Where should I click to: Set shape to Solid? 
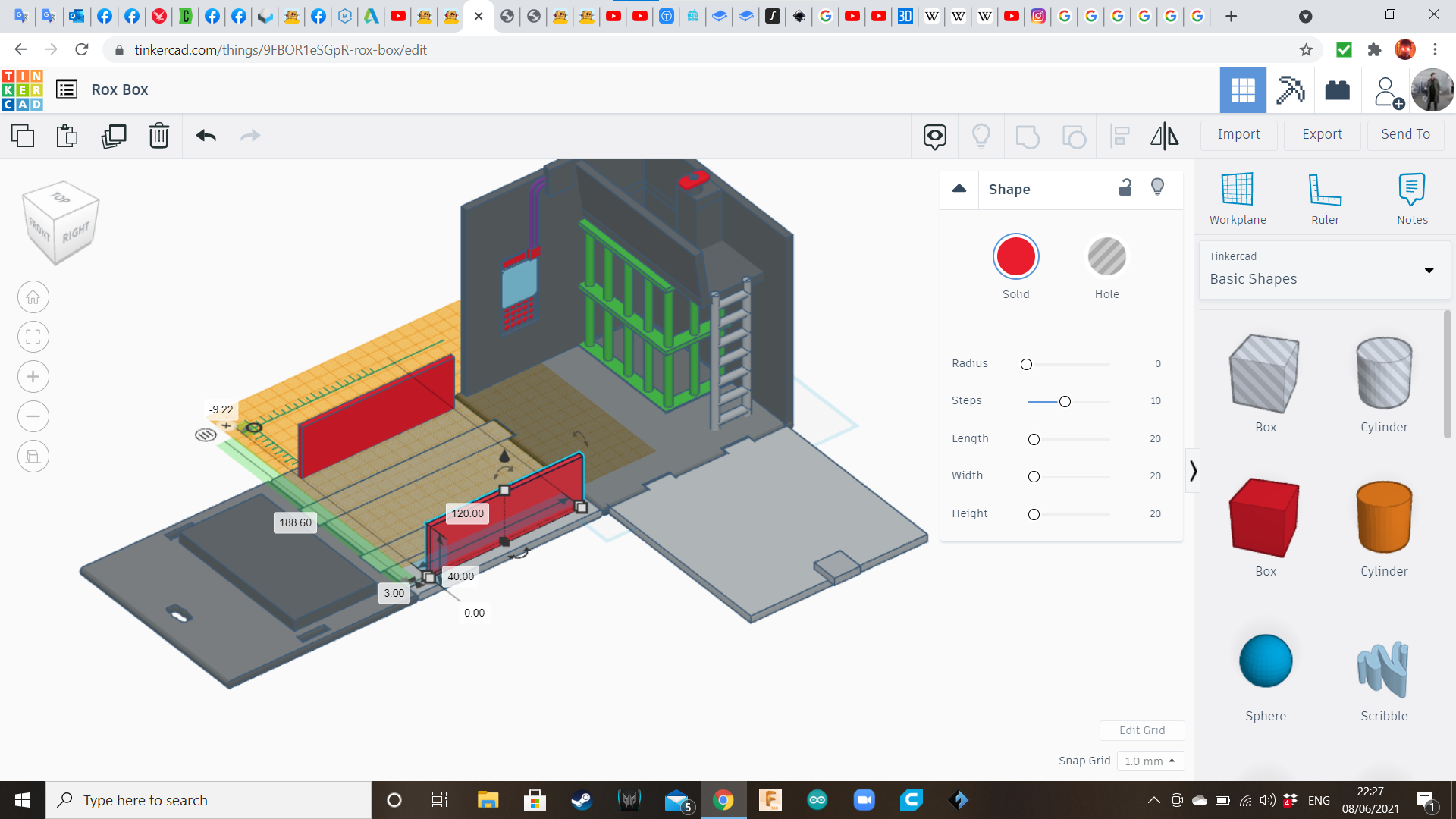1015,257
